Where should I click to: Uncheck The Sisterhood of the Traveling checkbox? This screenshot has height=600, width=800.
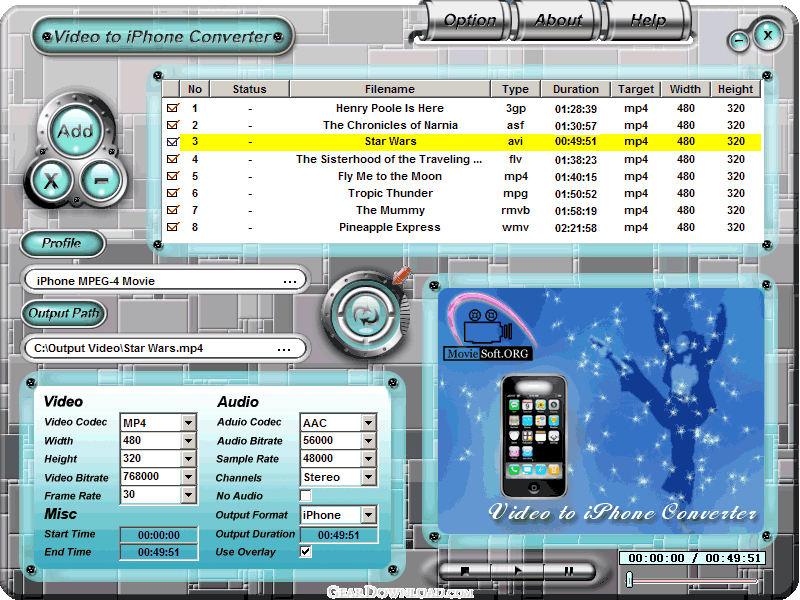click(x=173, y=159)
